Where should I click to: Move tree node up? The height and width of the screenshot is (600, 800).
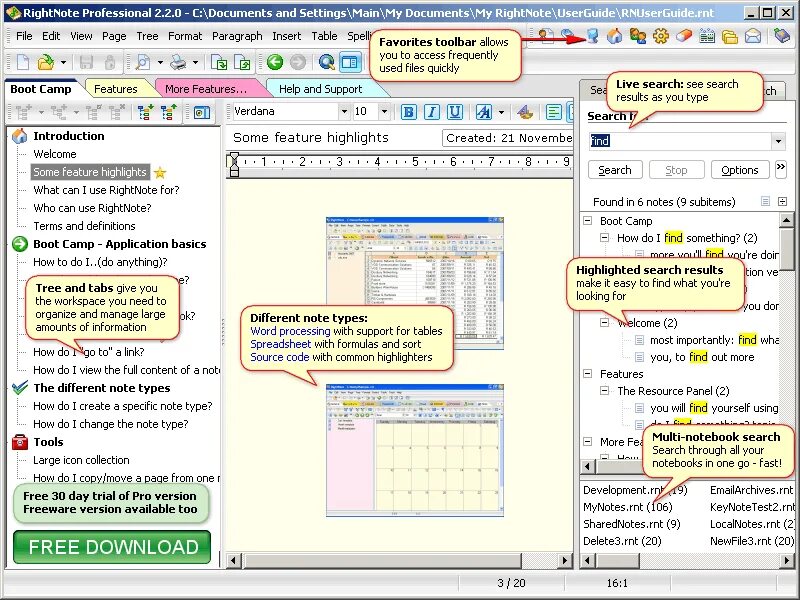tap(168, 112)
